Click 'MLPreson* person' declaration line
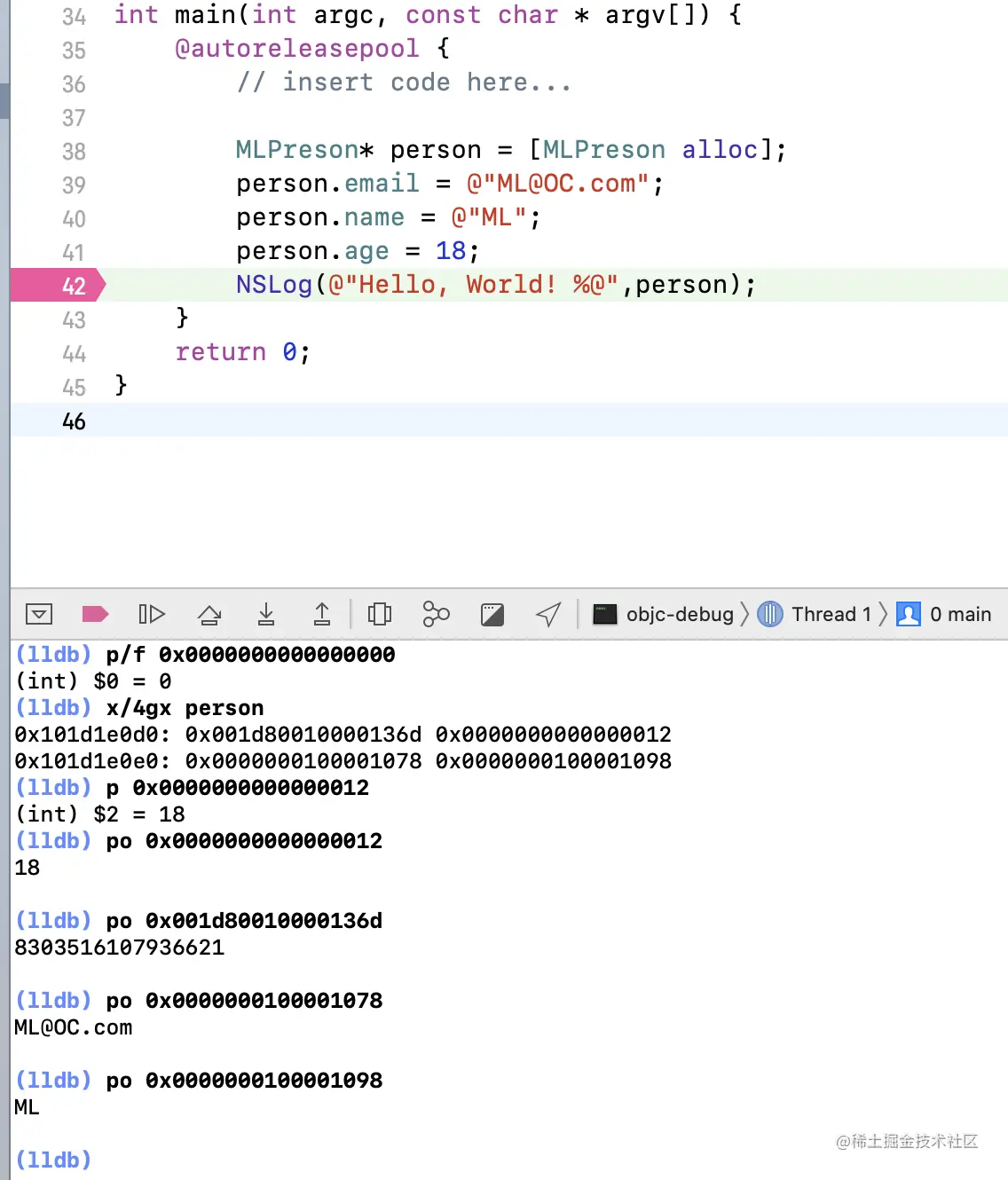 point(511,150)
